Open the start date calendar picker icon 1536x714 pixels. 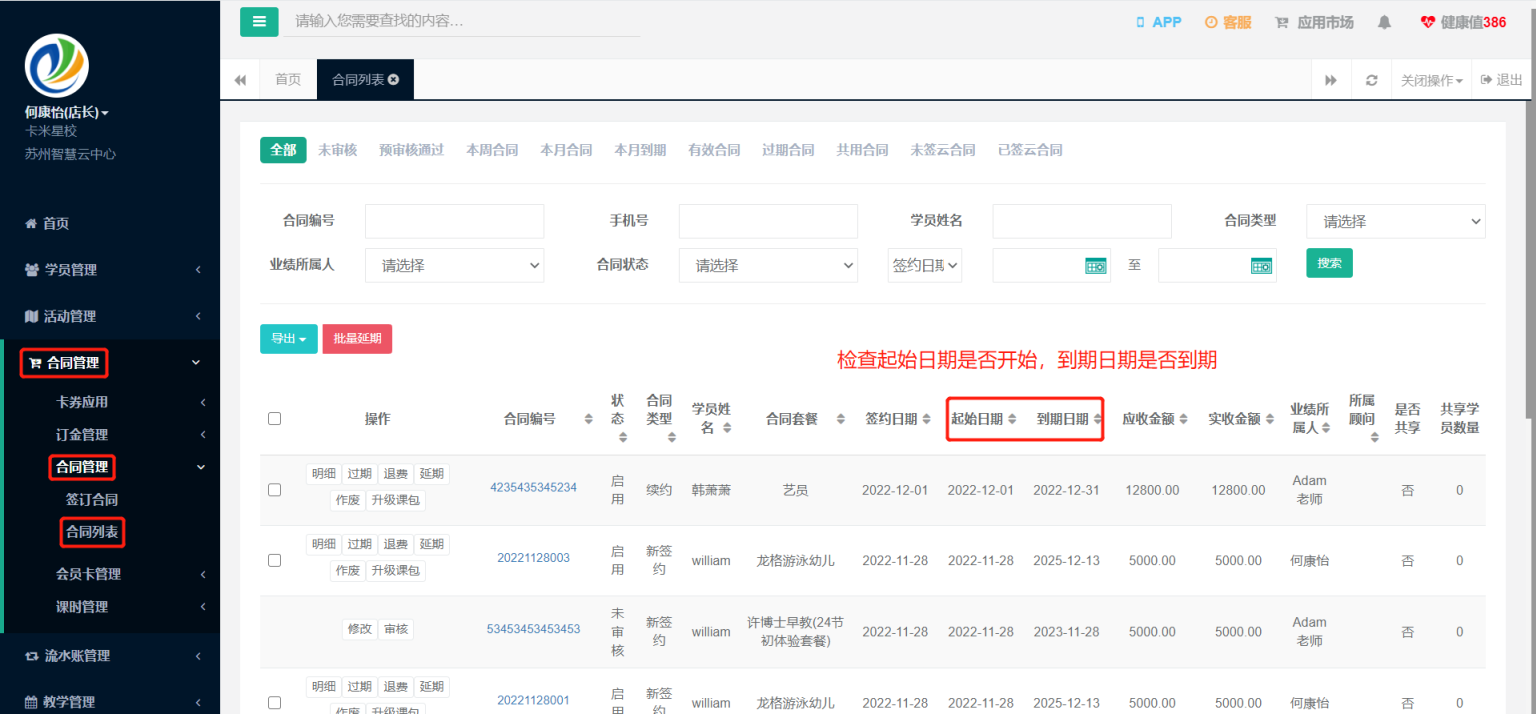(1095, 266)
